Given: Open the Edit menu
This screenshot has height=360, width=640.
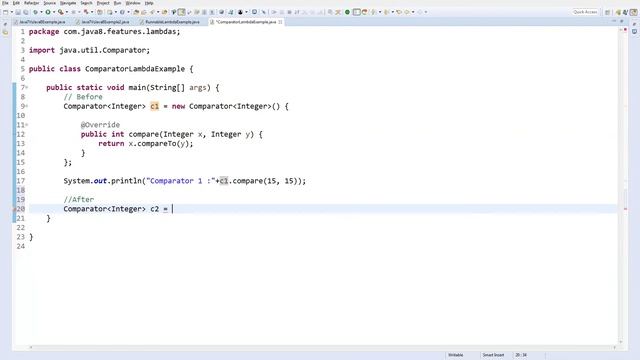Looking at the screenshot, I should [16, 3].
